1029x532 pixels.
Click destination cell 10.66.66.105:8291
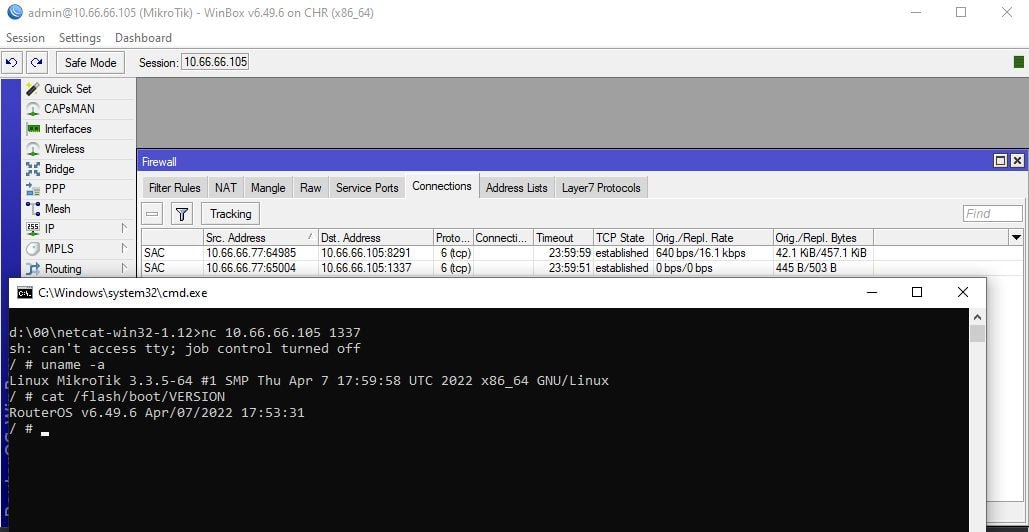(366, 253)
